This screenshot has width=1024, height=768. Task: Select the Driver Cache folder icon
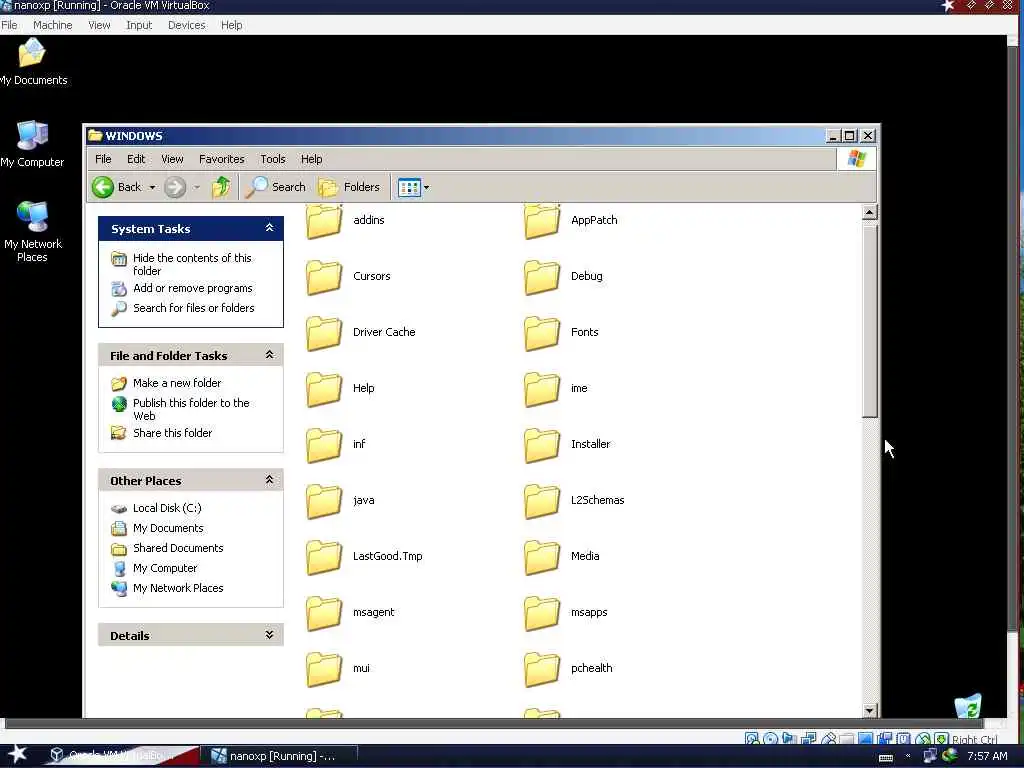click(x=324, y=333)
